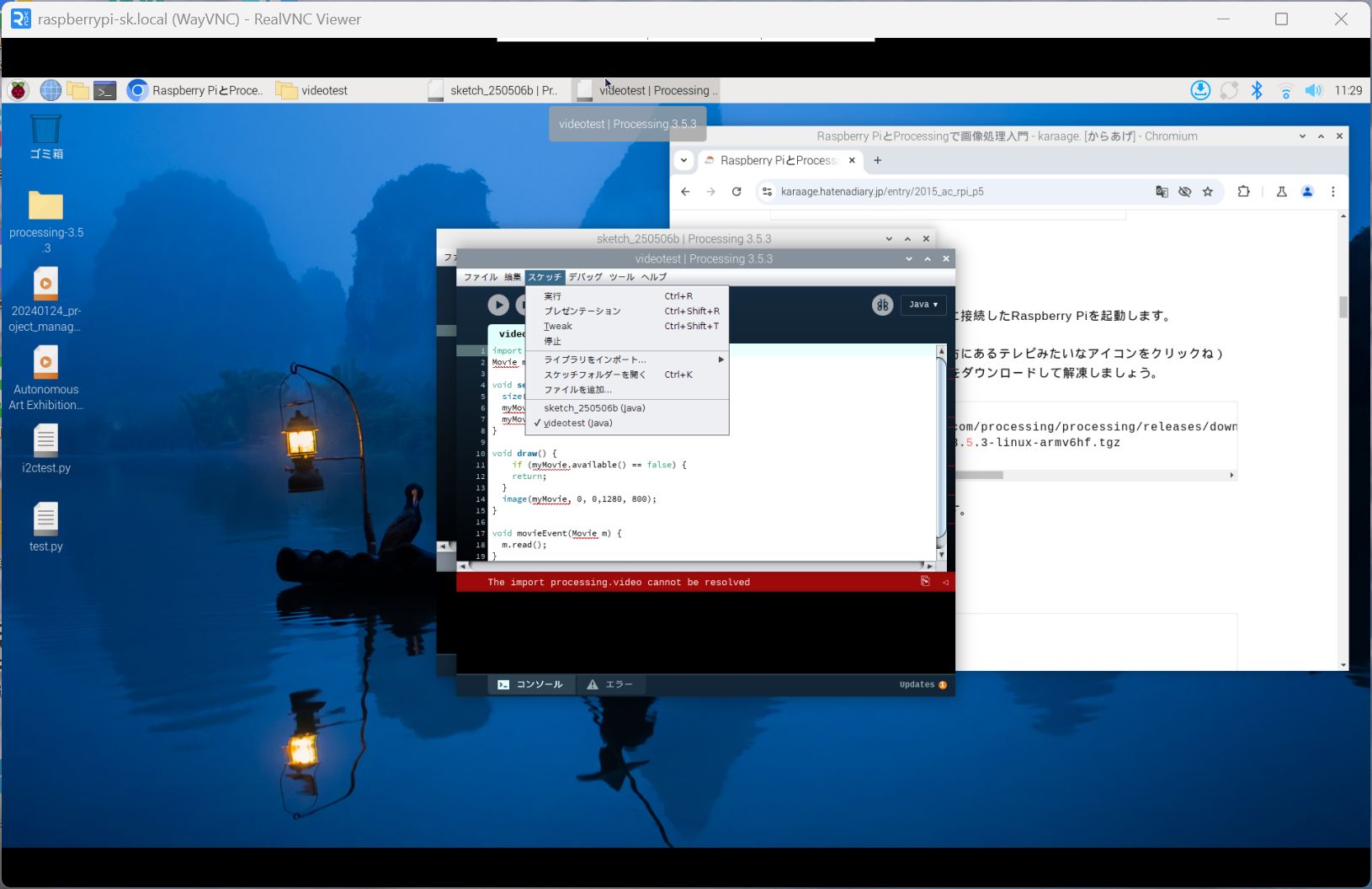The height and width of the screenshot is (889, 1372).
Task: Expand the Java mode dropdown
Action: [x=923, y=305]
